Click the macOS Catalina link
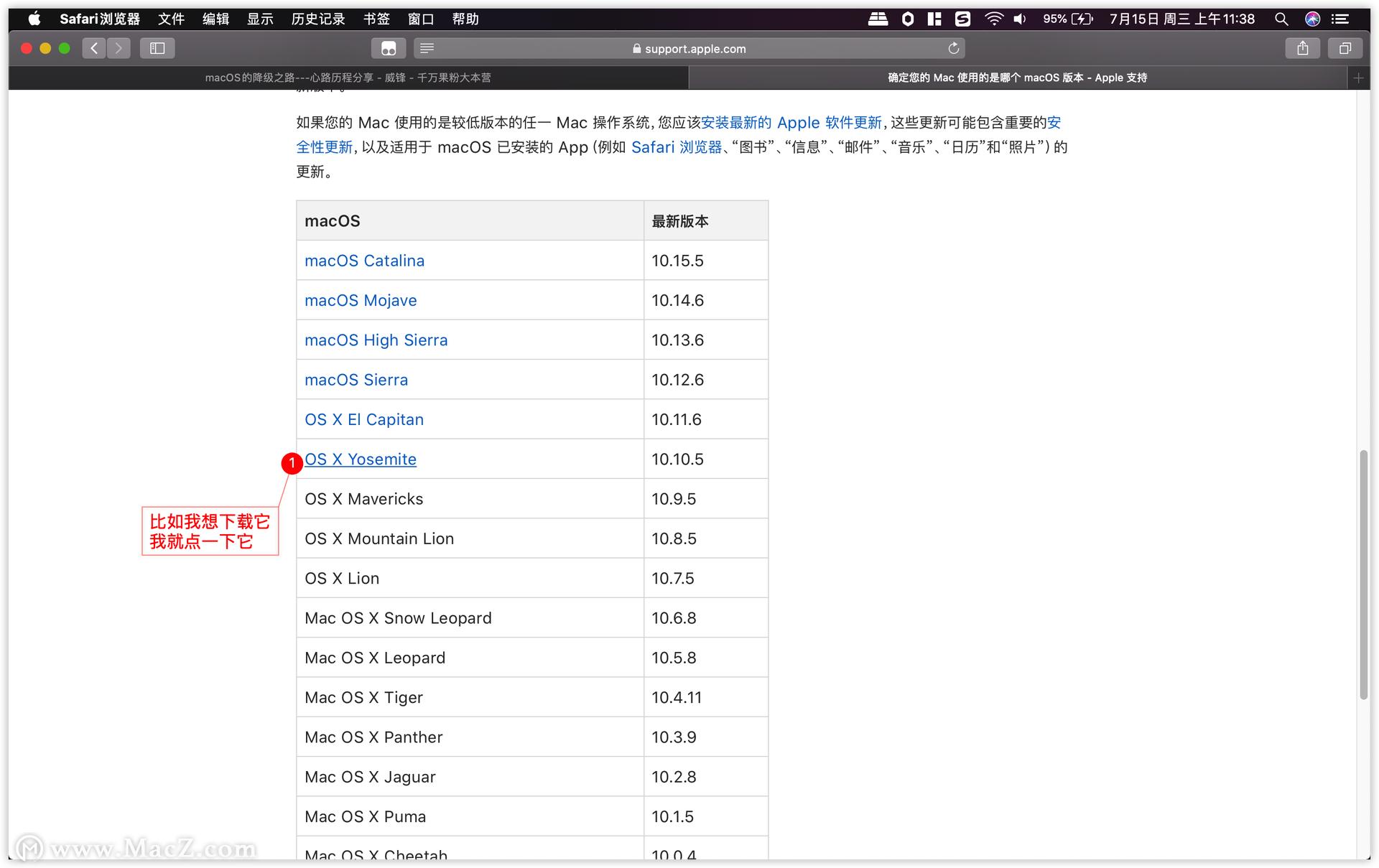1379x868 pixels. (x=364, y=260)
